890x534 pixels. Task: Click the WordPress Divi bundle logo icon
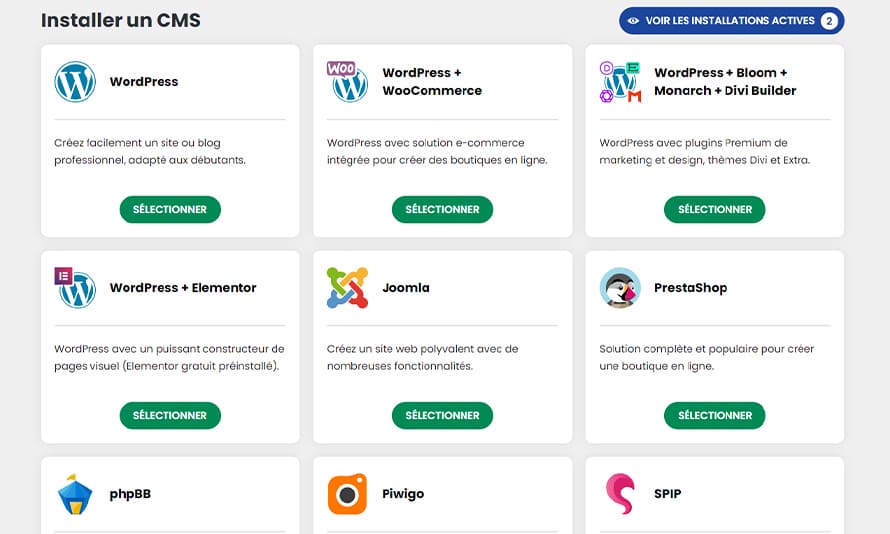tap(620, 82)
